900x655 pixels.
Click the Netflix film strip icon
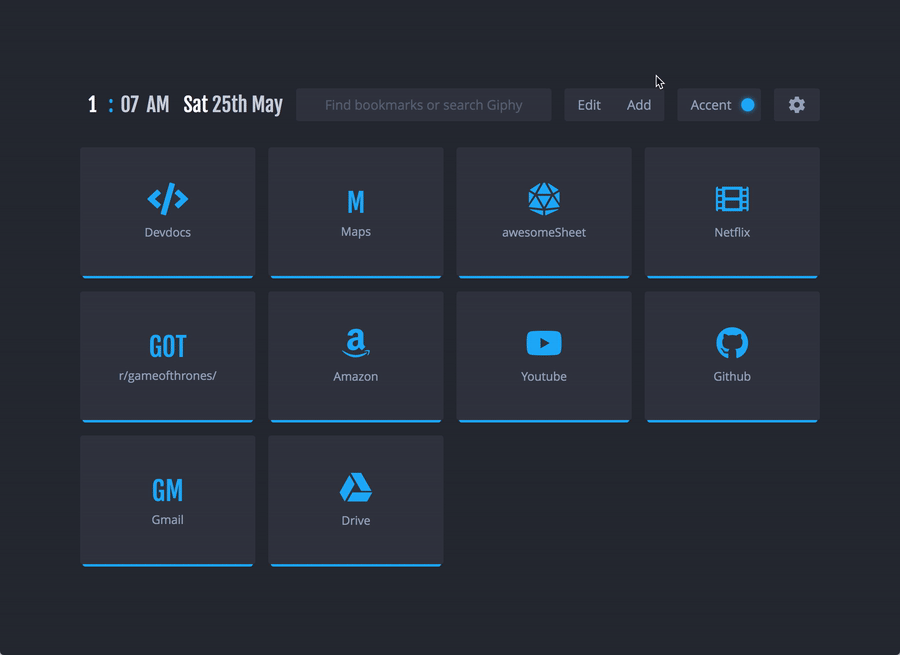click(732, 199)
